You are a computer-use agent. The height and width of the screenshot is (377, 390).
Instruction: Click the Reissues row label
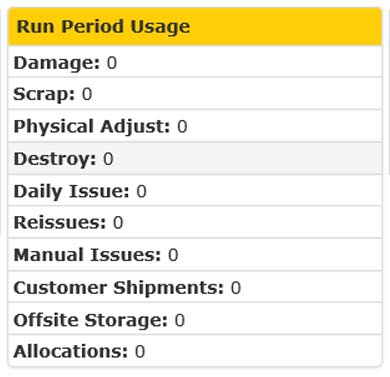pos(60,222)
